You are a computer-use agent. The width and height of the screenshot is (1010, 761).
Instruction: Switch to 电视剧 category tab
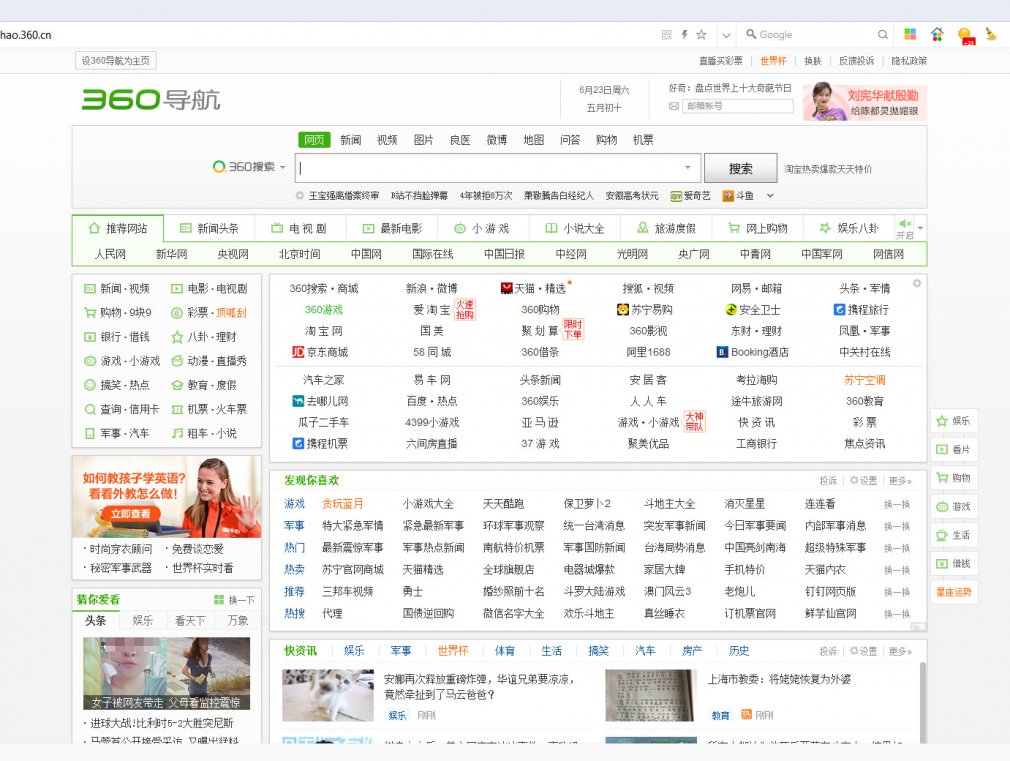point(300,228)
